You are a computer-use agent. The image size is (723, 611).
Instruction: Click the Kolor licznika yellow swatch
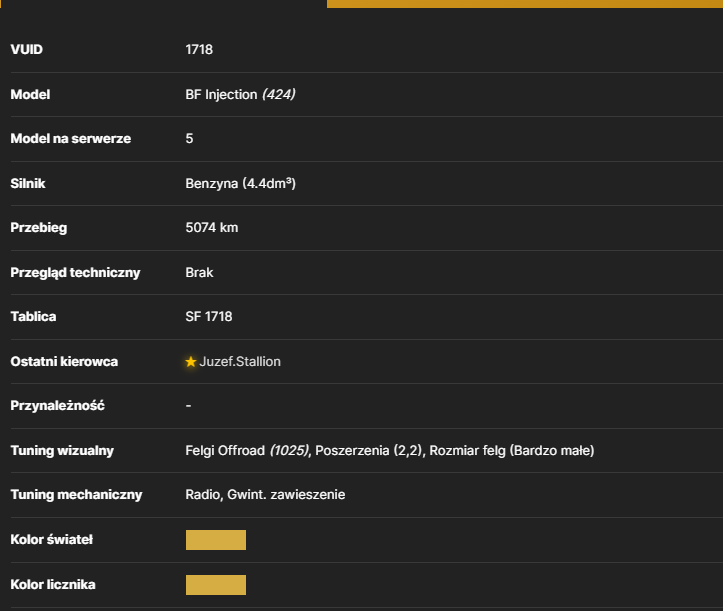216,585
